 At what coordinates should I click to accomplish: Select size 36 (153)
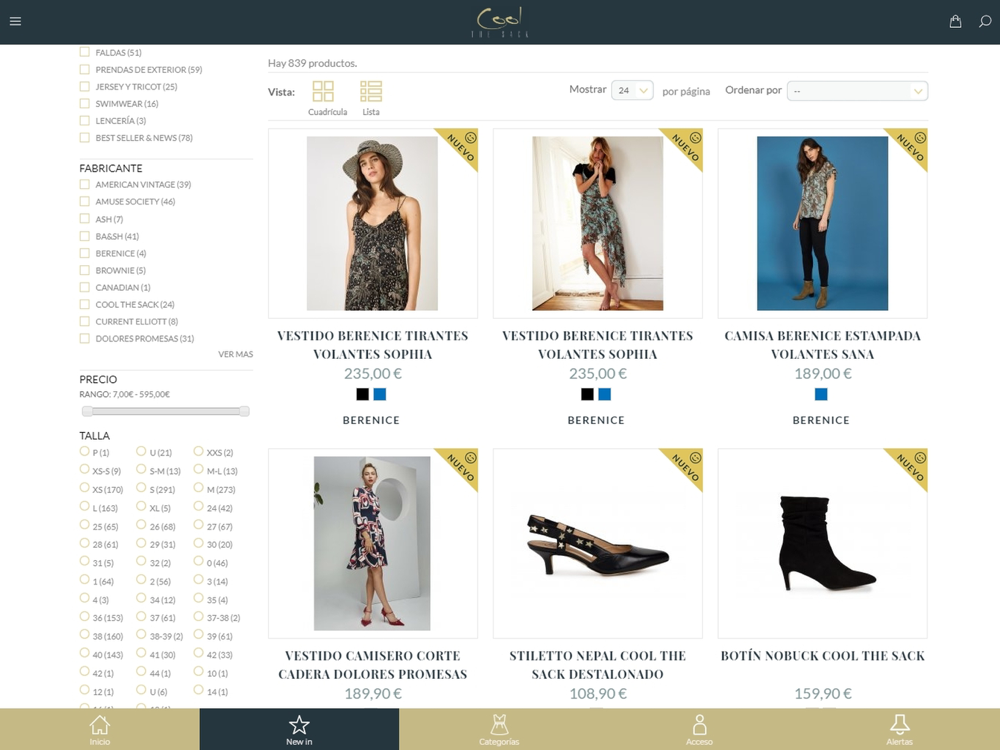84,616
